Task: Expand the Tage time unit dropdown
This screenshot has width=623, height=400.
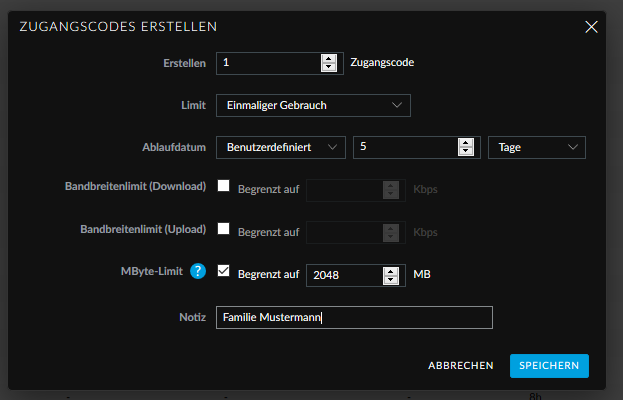Action: (536, 147)
